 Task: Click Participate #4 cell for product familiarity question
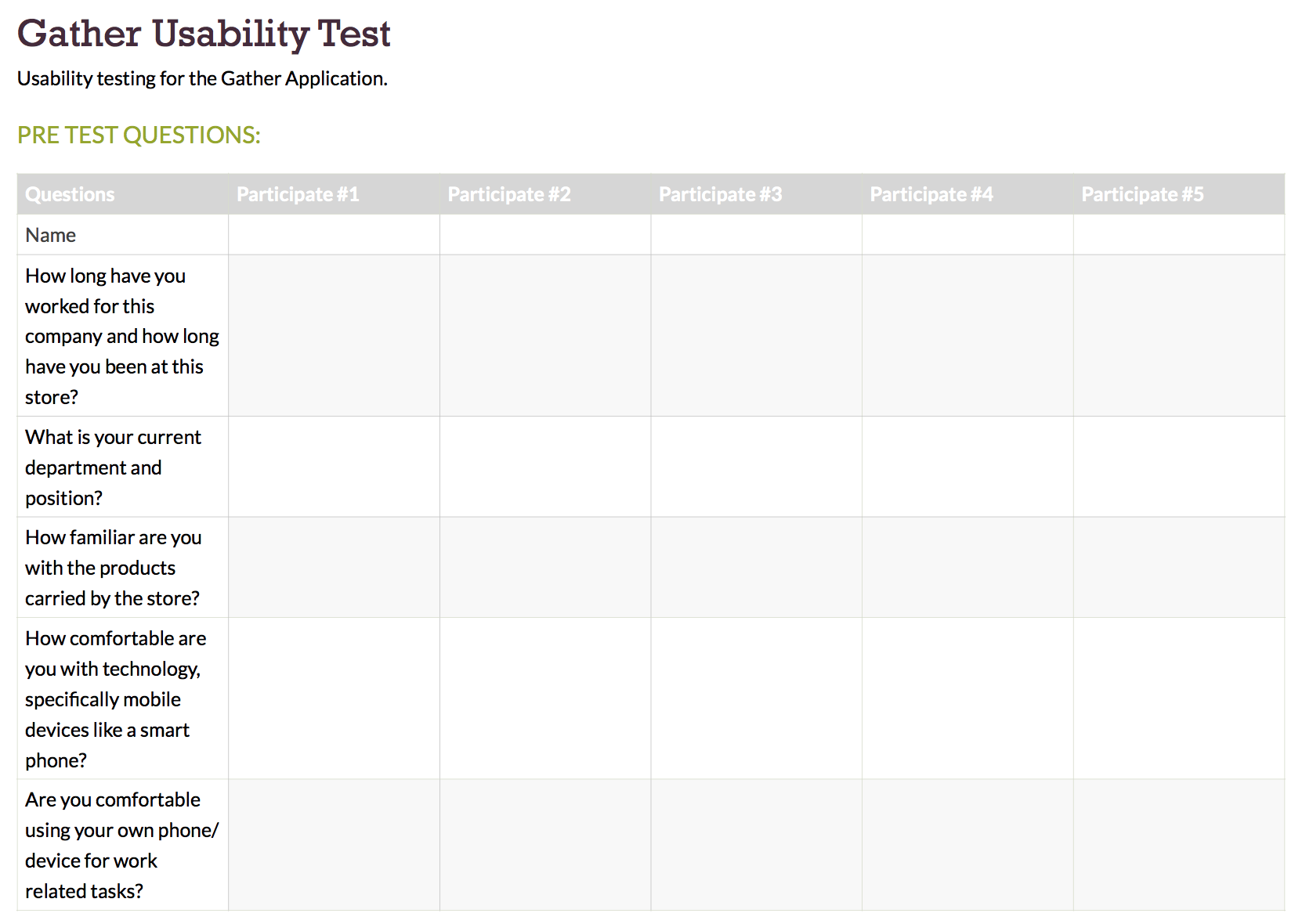click(x=967, y=568)
